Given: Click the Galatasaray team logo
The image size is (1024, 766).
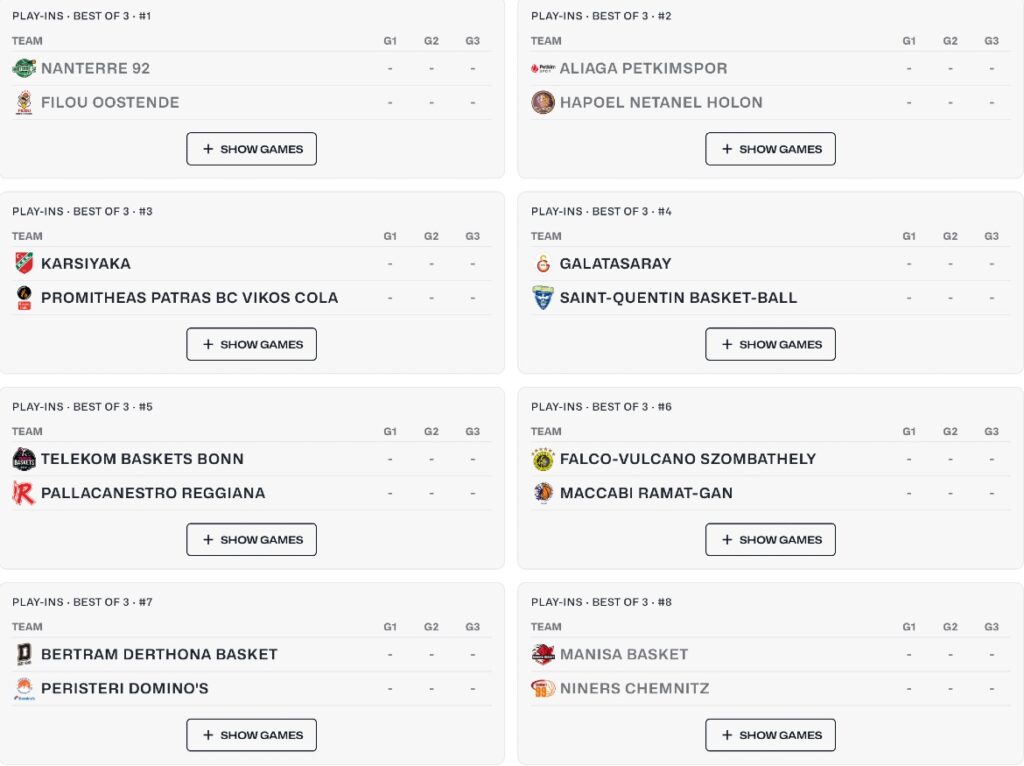Looking at the screenshot, I should coord(543,263).
